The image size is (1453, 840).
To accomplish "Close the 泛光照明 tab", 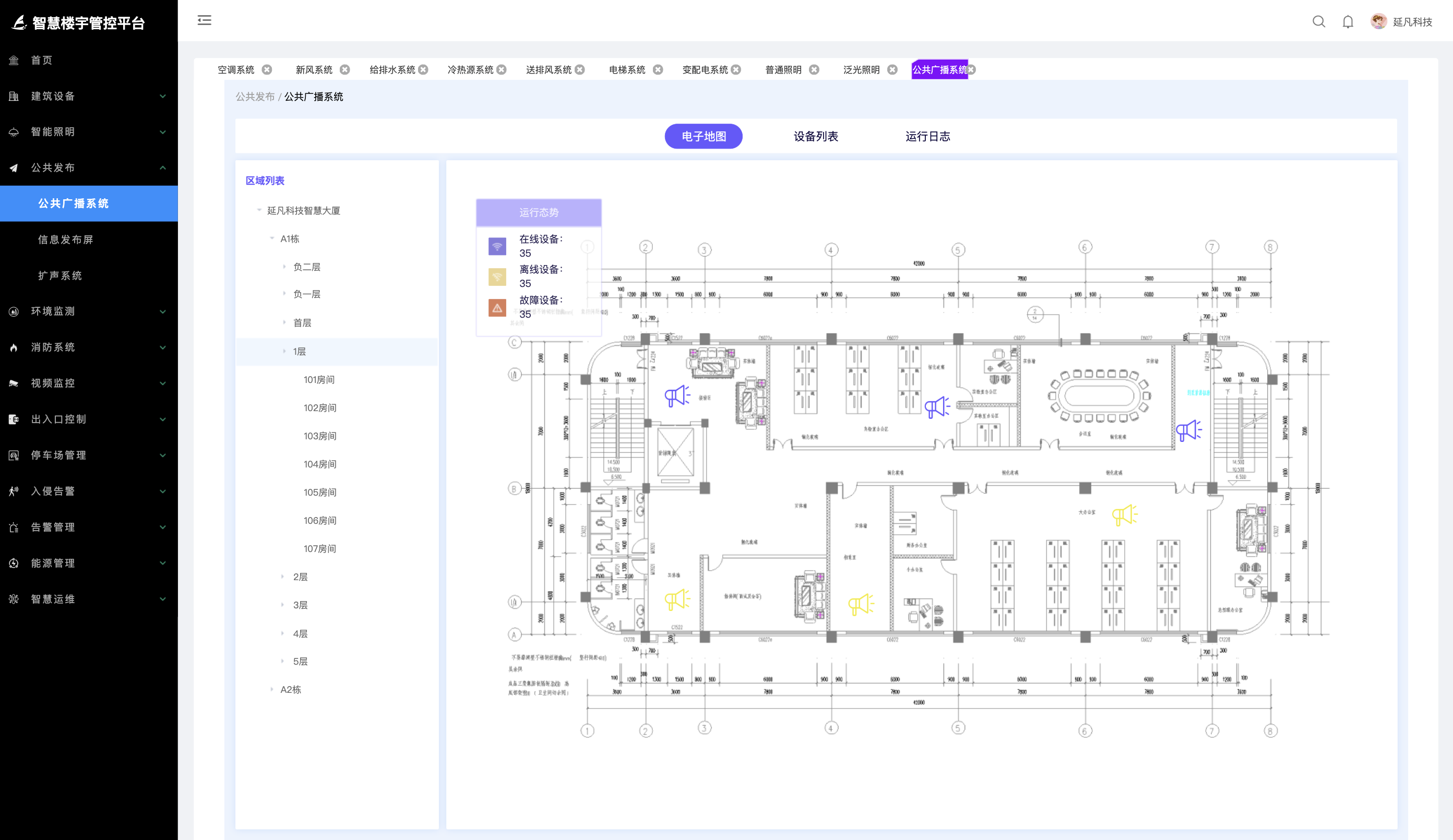I will tap(892, 70).
